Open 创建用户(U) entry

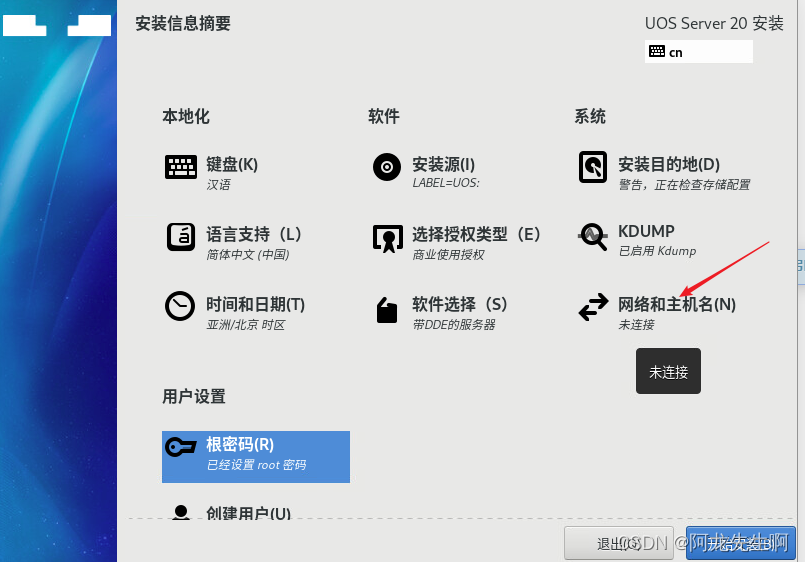[248, 512]
